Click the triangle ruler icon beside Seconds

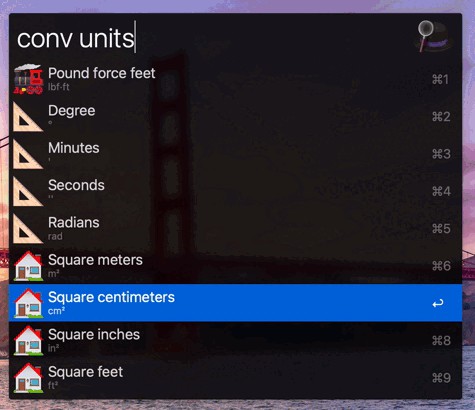pyautogui.click(x=28, y=191)
